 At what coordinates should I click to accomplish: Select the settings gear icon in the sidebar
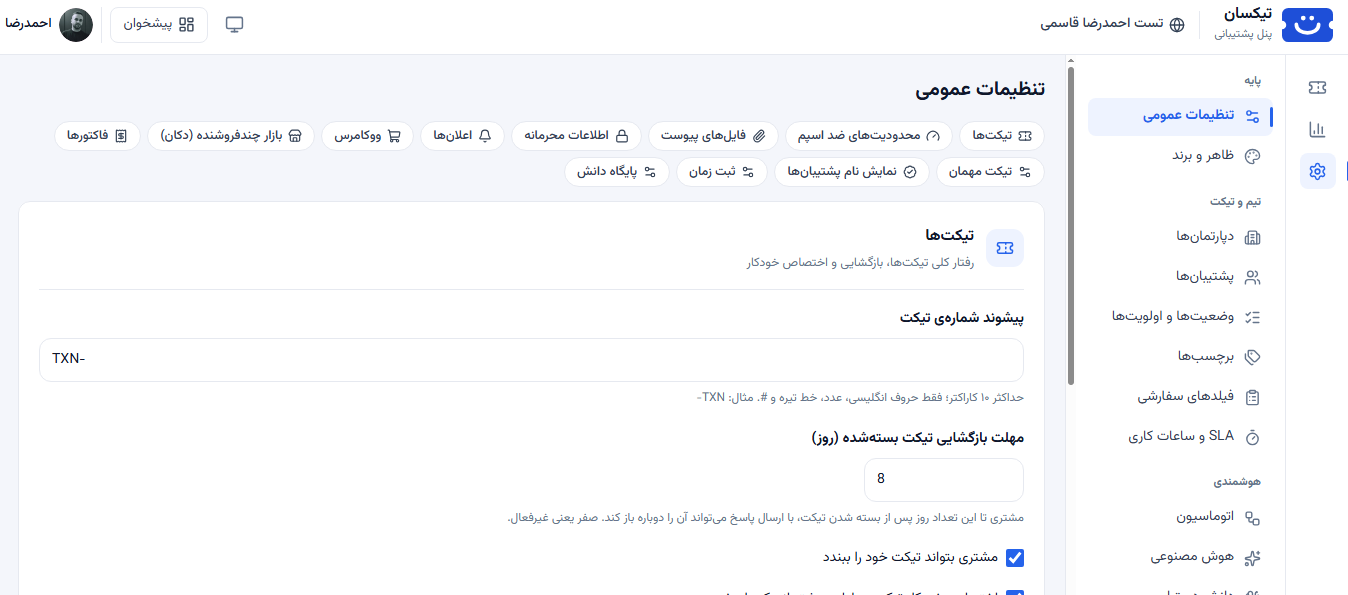point(1317,172)
